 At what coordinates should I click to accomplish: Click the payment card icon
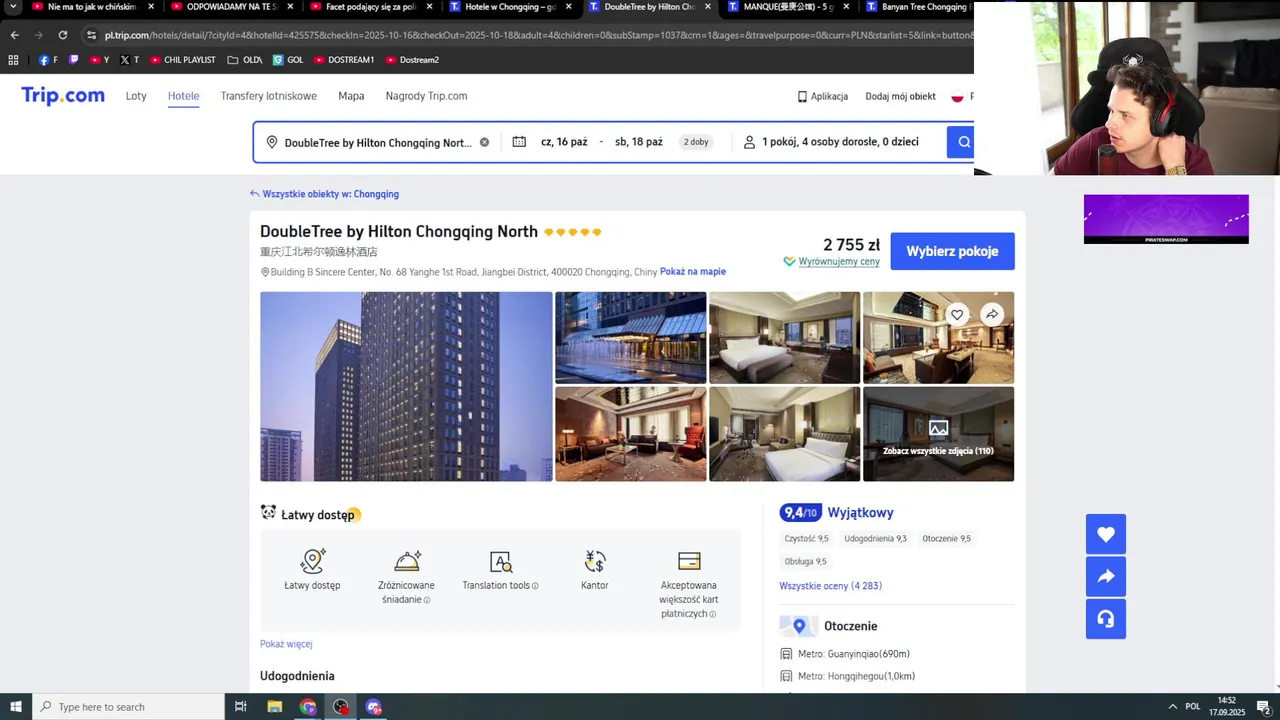(x=689, y=561)
